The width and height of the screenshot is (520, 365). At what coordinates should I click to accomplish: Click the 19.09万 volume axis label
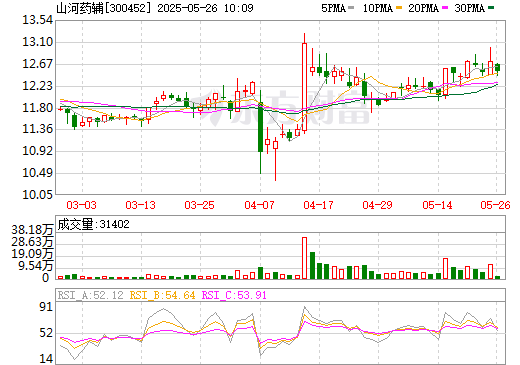coord(32,254)
